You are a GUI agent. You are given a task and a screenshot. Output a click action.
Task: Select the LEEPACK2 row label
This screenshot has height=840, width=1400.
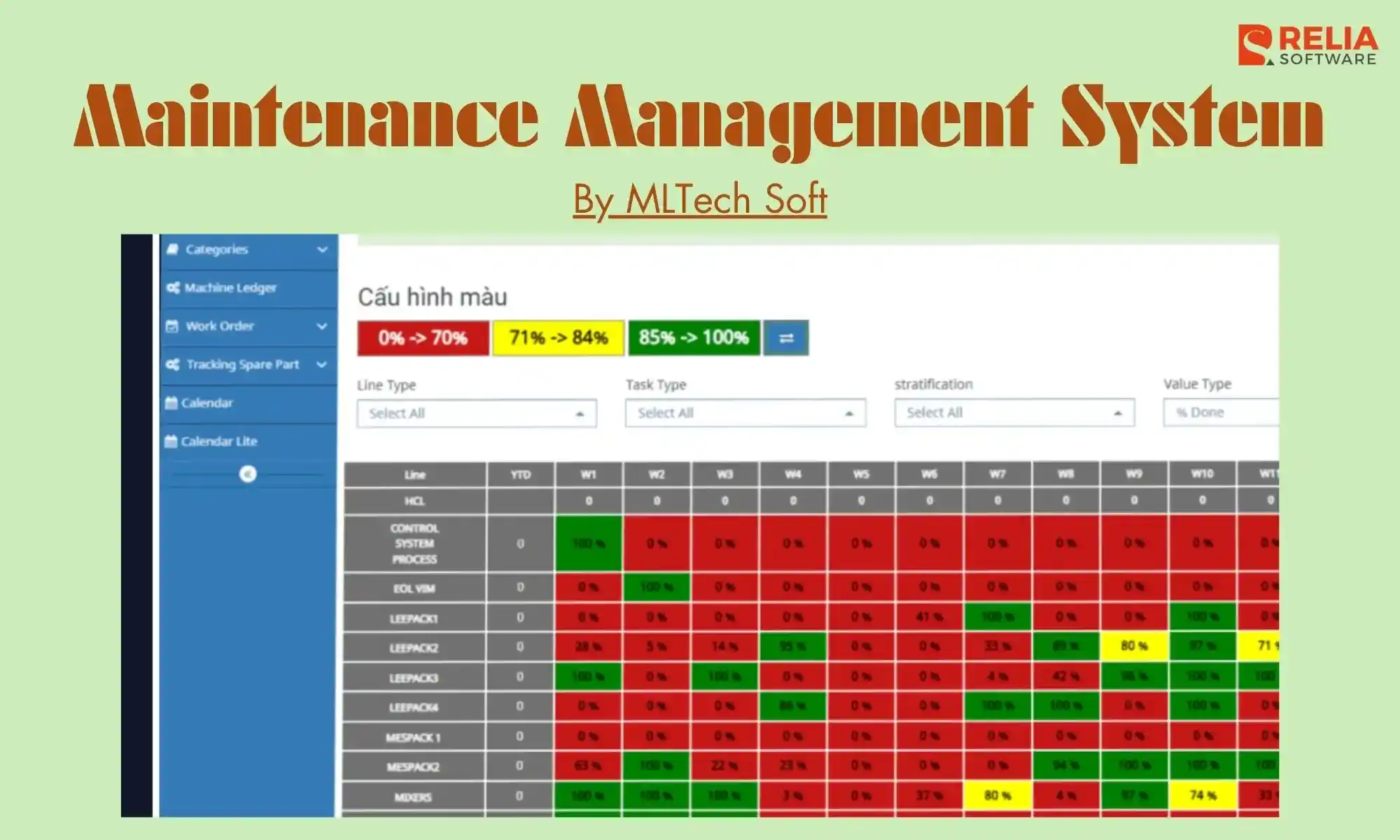click(414, 648)
